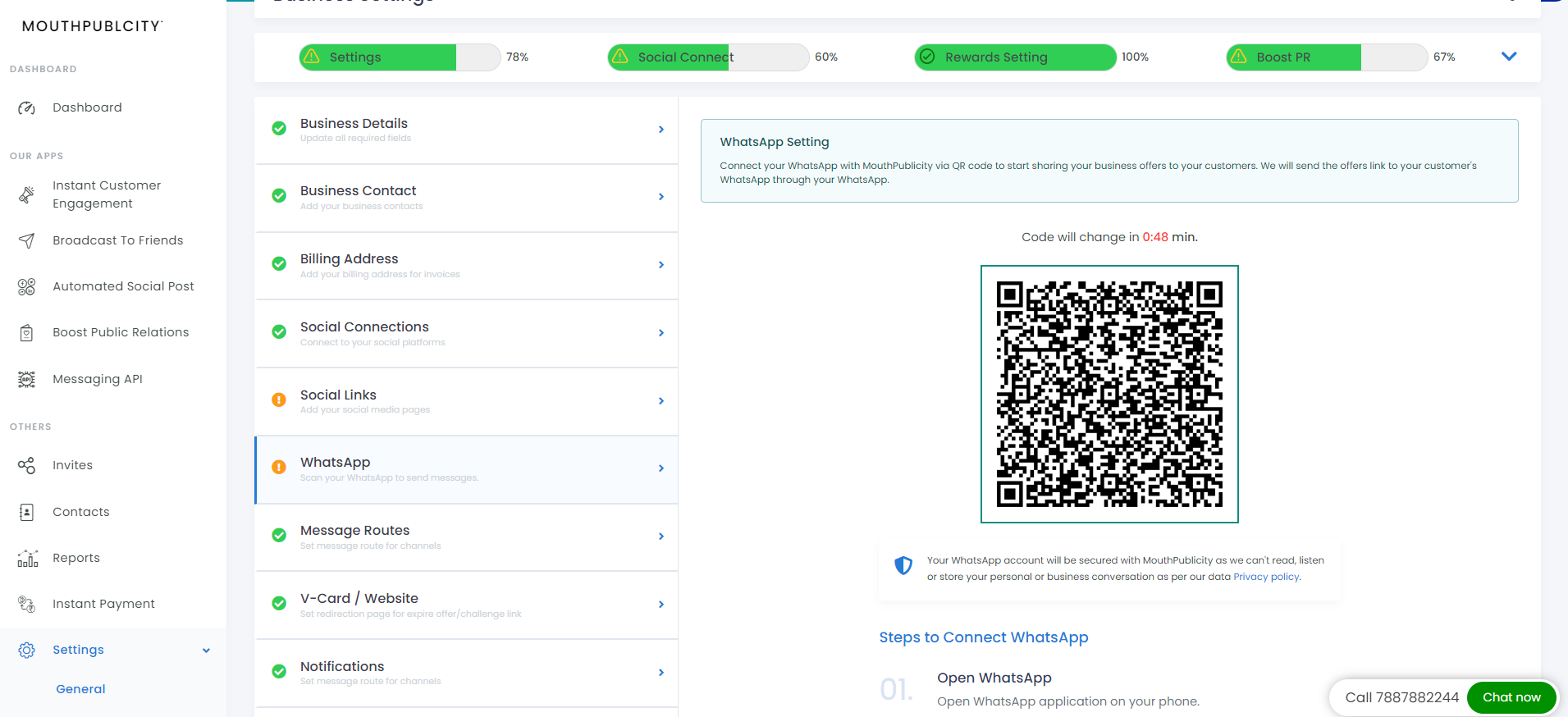The height and width of the screenshot is (717, 1568).
Task: Open Automated Social Post
Action: tap(123, 286)
